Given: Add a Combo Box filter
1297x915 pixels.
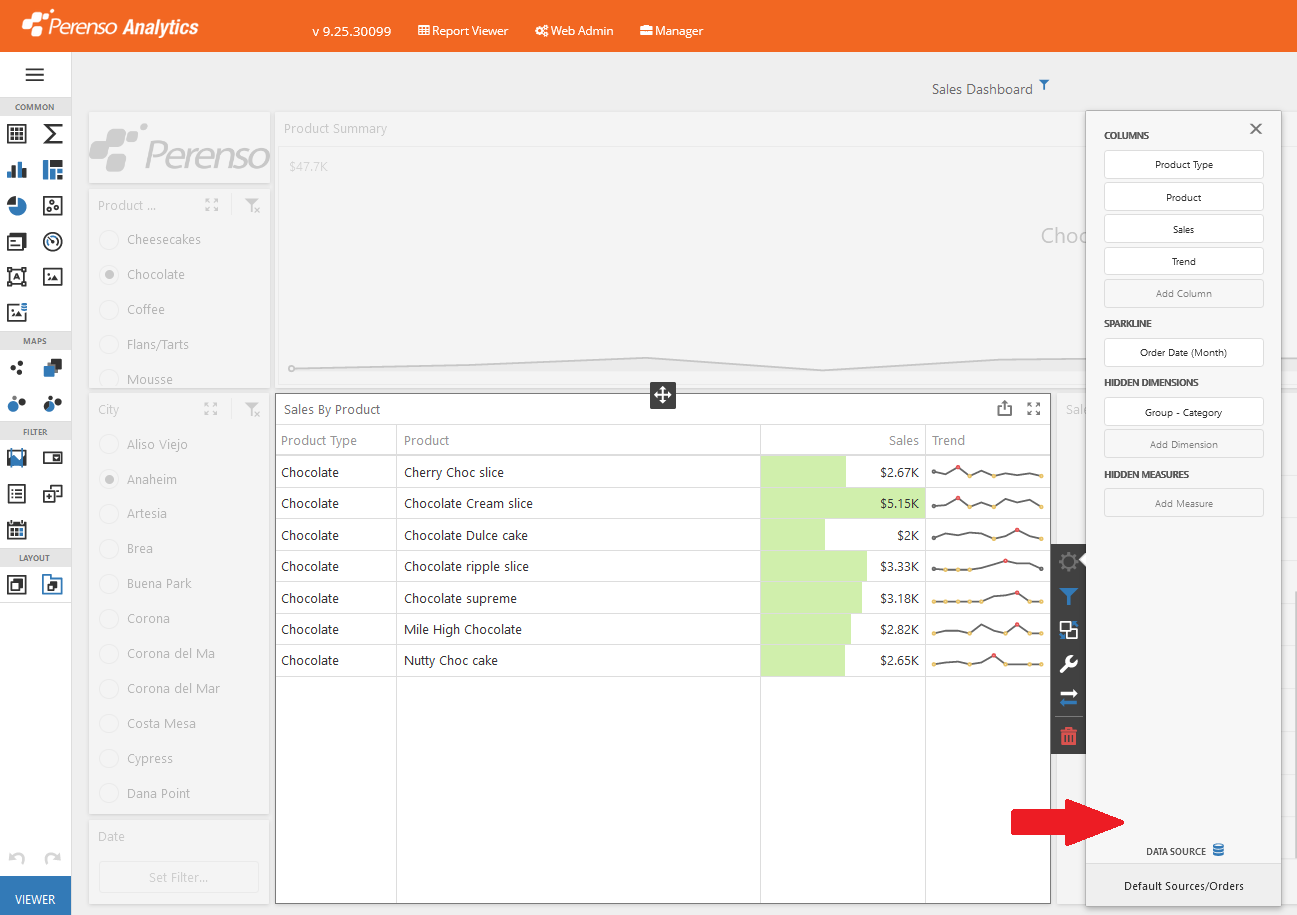Looking at the screenshot, I should tap(53, 458).
